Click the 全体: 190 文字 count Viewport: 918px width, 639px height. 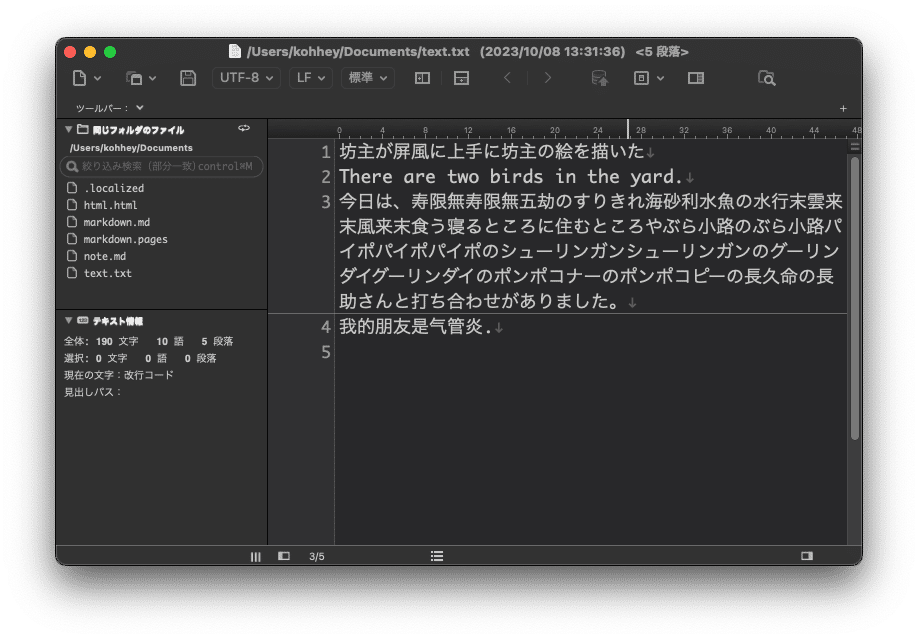pyautogui.click(x=101, y=341)
